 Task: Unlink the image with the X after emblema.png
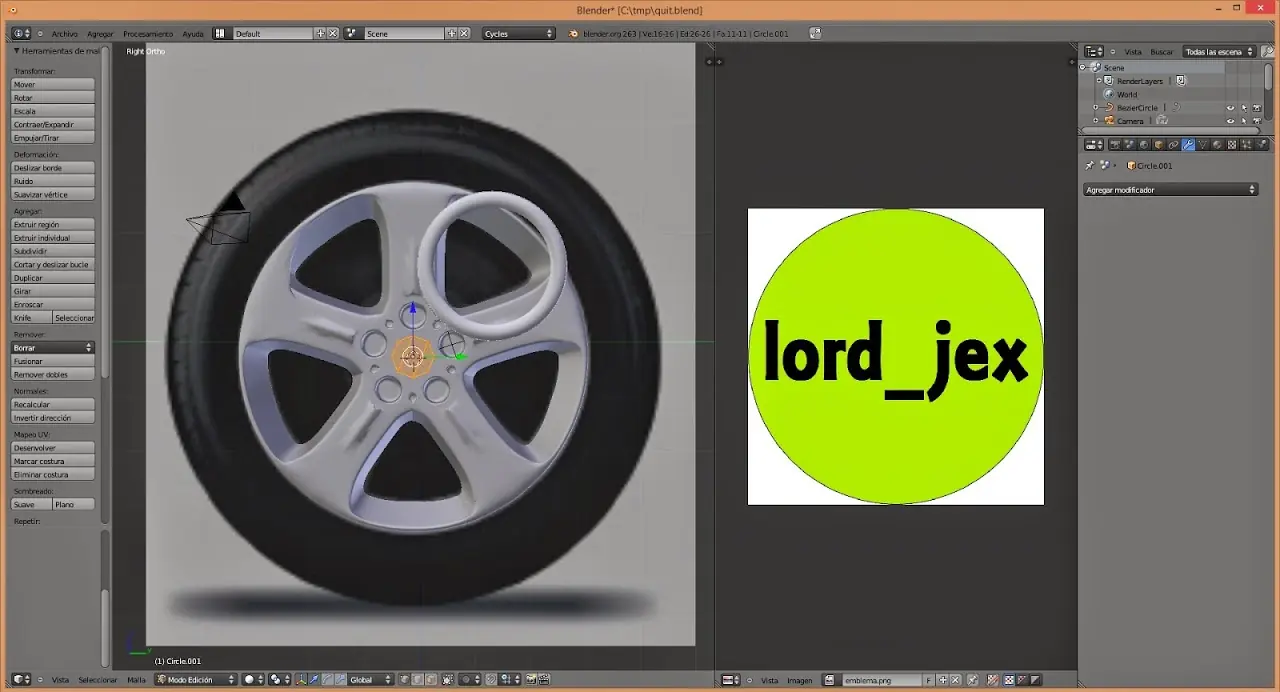pyautogui.click(x=955, y=681)
